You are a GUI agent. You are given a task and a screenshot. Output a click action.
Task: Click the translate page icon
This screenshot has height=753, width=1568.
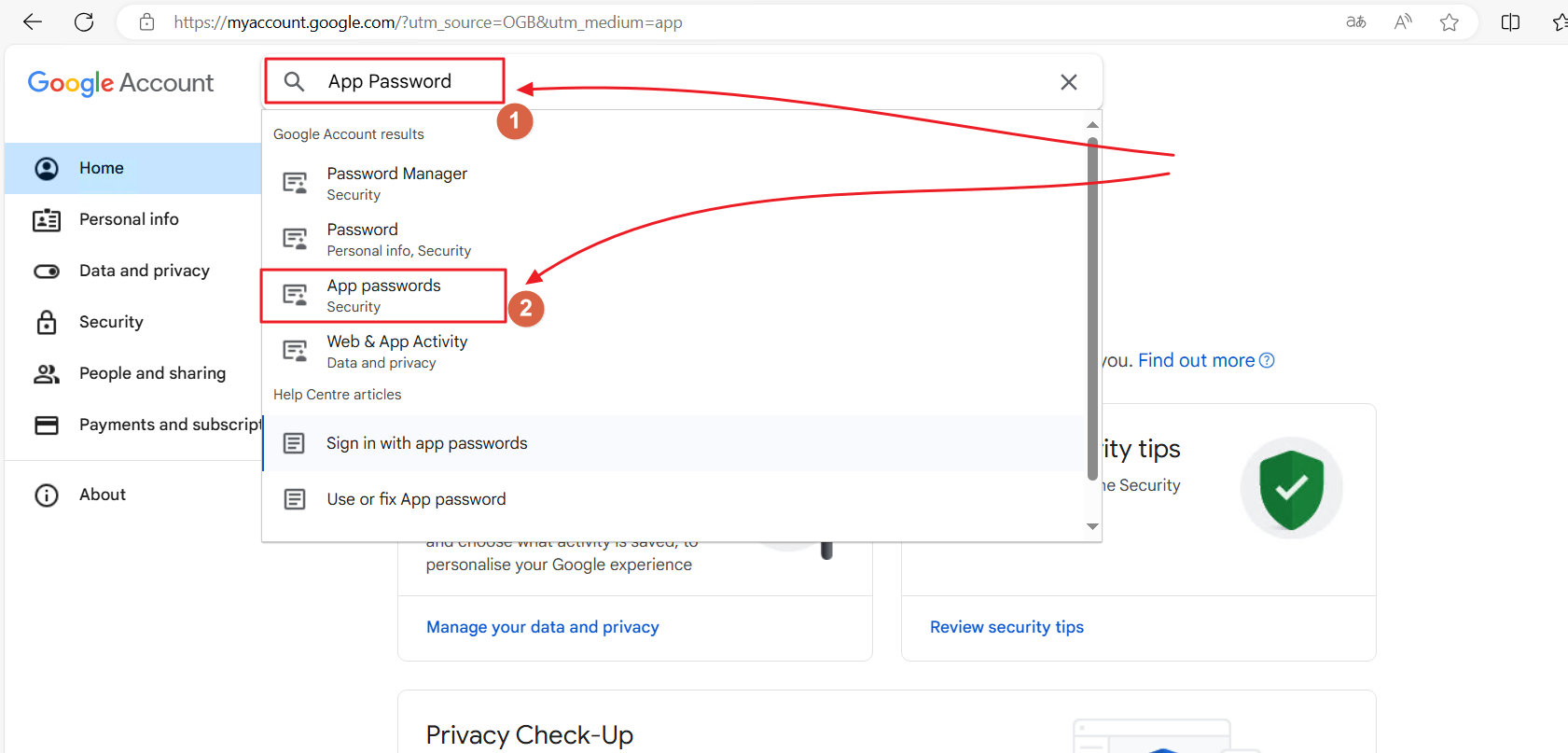click(1356, 22)
